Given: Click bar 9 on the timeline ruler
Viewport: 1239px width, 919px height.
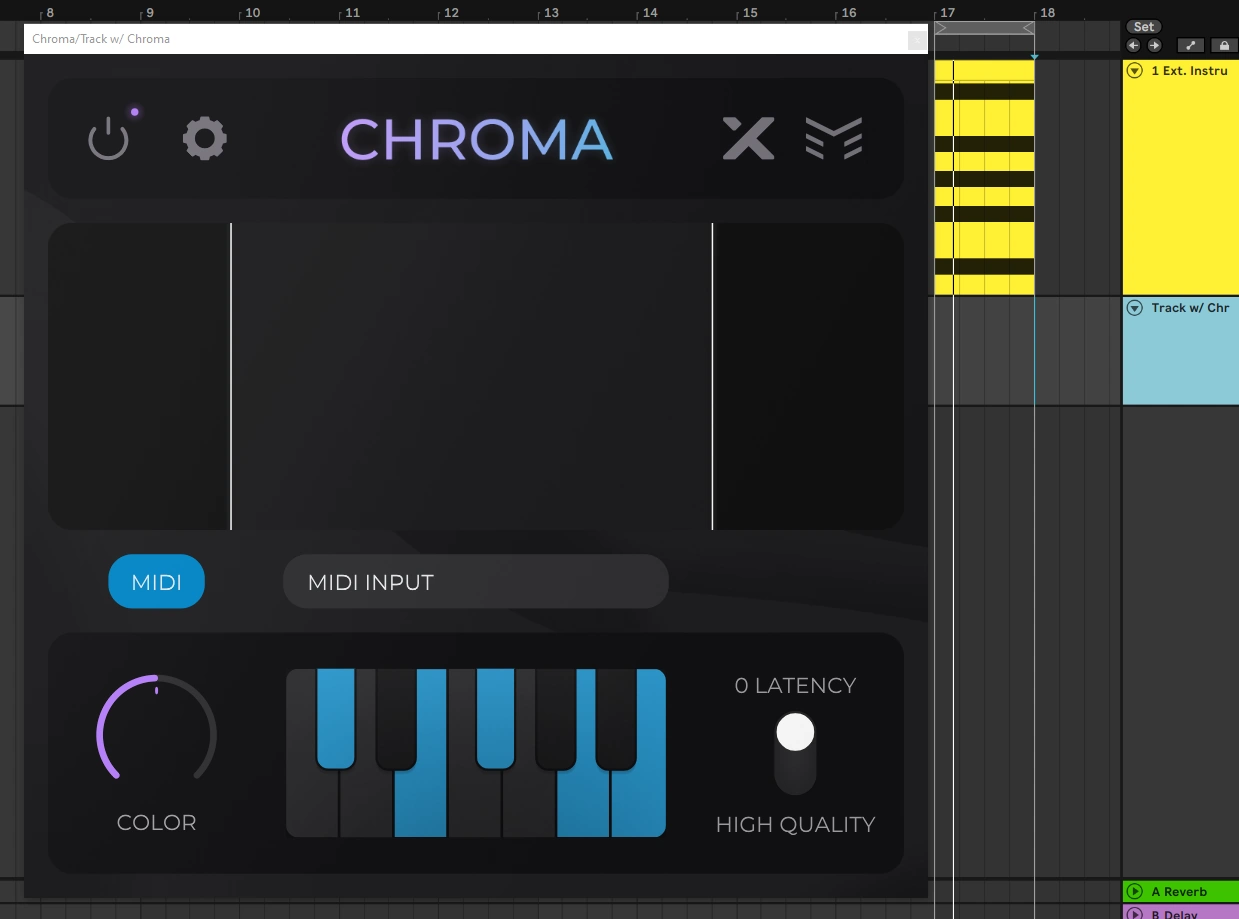Looking at the screenshot, I should click(x=149, y=13).
